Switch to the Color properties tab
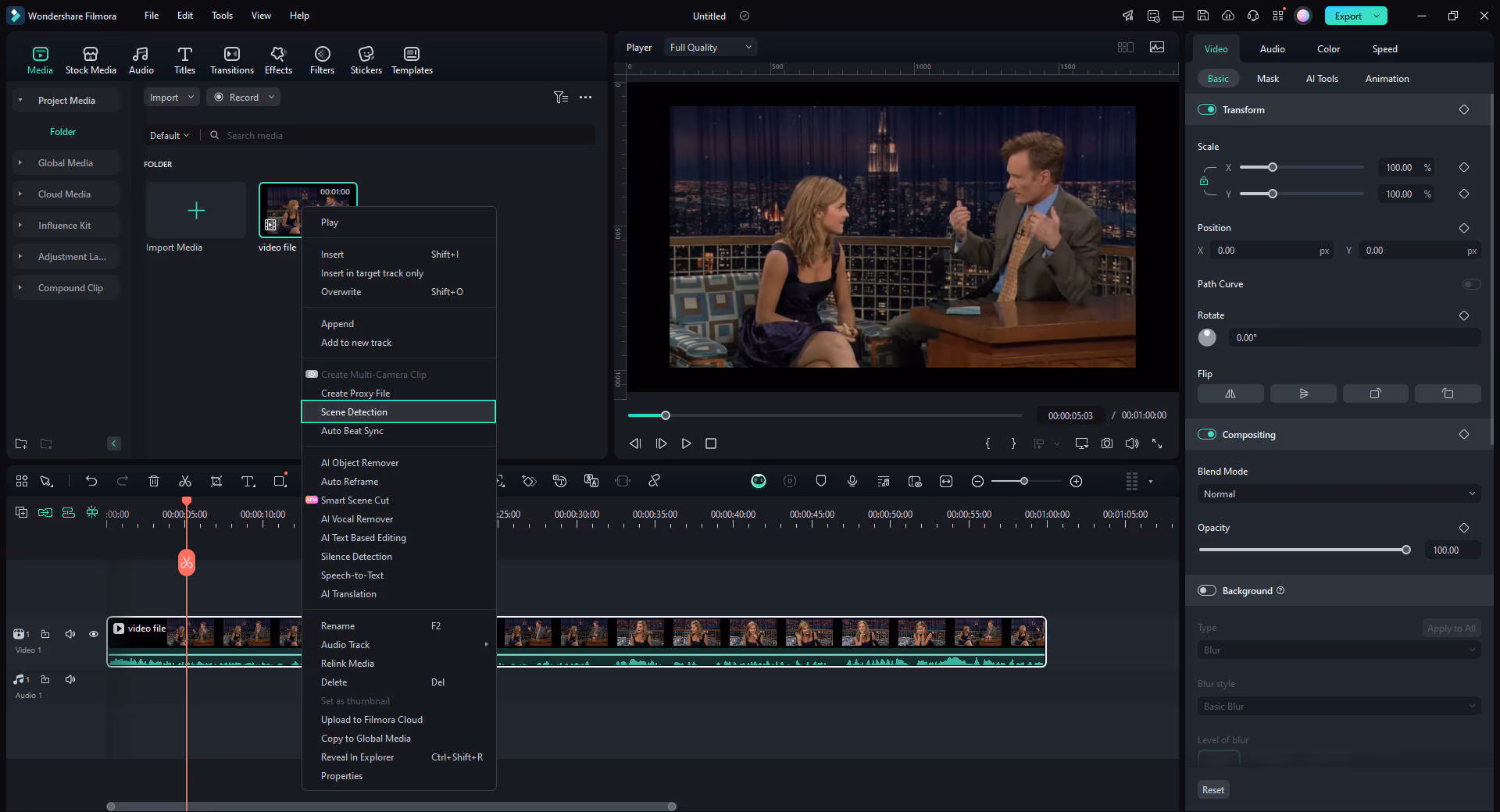Screen dimensions: 1500x812 (x=1328, y=49)
